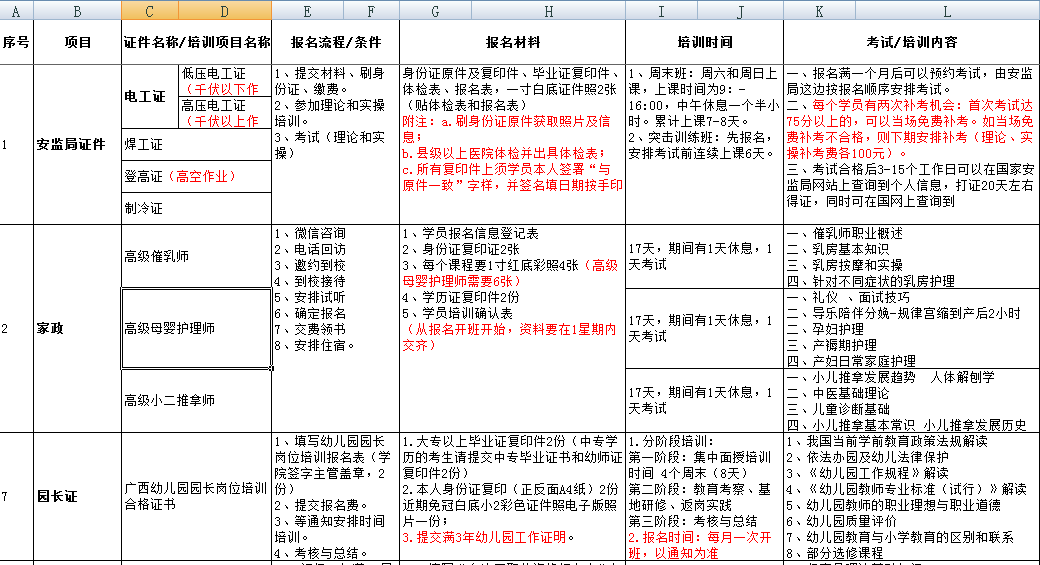Select the 家政 cell
The image size is (1040, 565).
click(x=77, y=329)
